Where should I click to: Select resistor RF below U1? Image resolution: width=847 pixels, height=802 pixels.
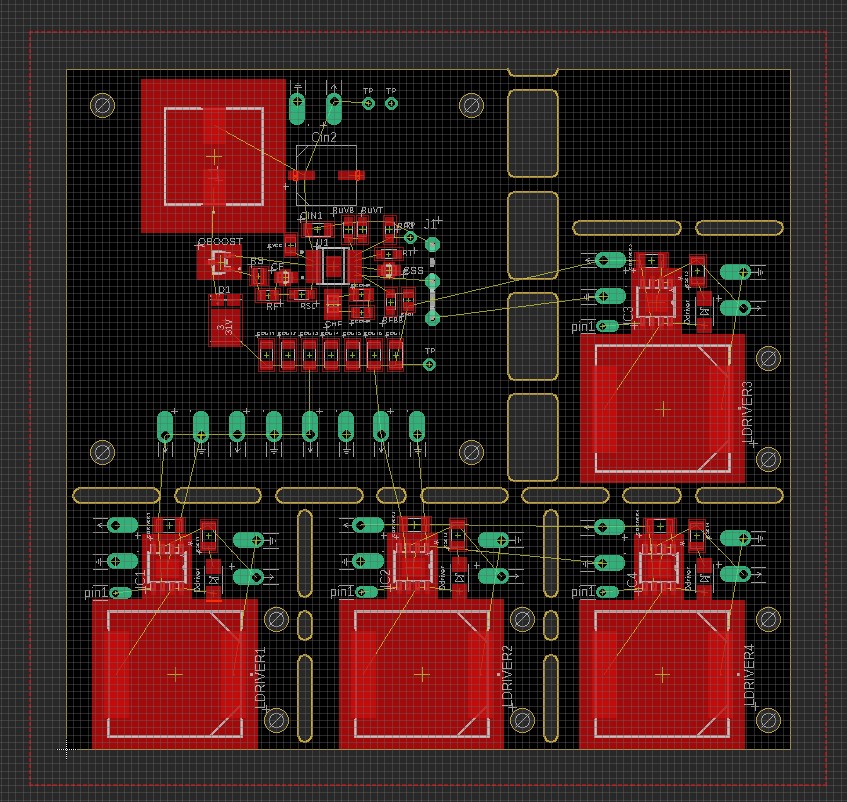tap(266, 294)
